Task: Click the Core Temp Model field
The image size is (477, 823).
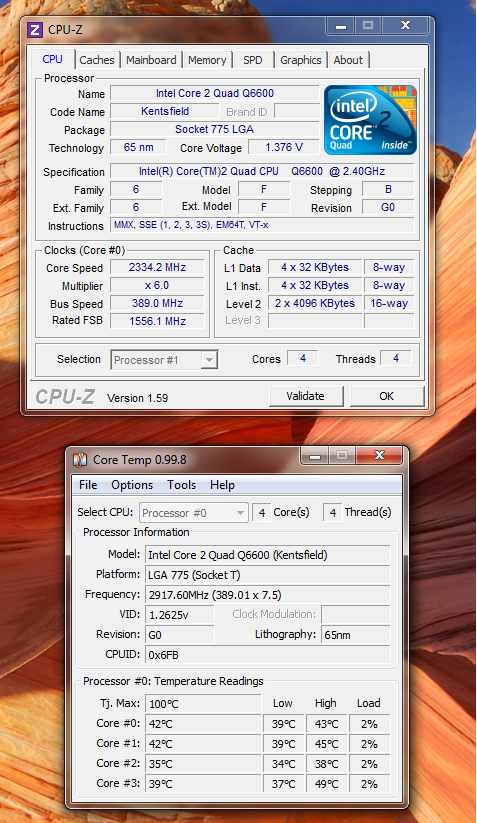Action: [268, 555]
